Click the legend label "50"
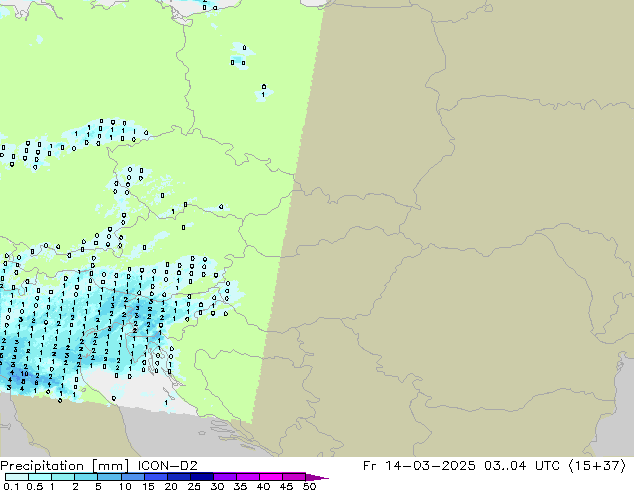This screenshot has height=490, width=634. coord(309,486)
